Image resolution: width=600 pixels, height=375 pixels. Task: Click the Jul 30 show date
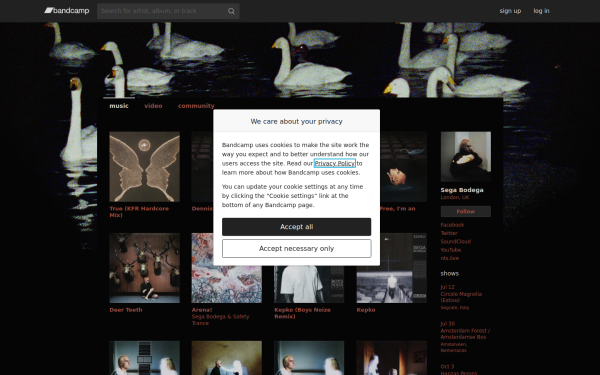447,324
